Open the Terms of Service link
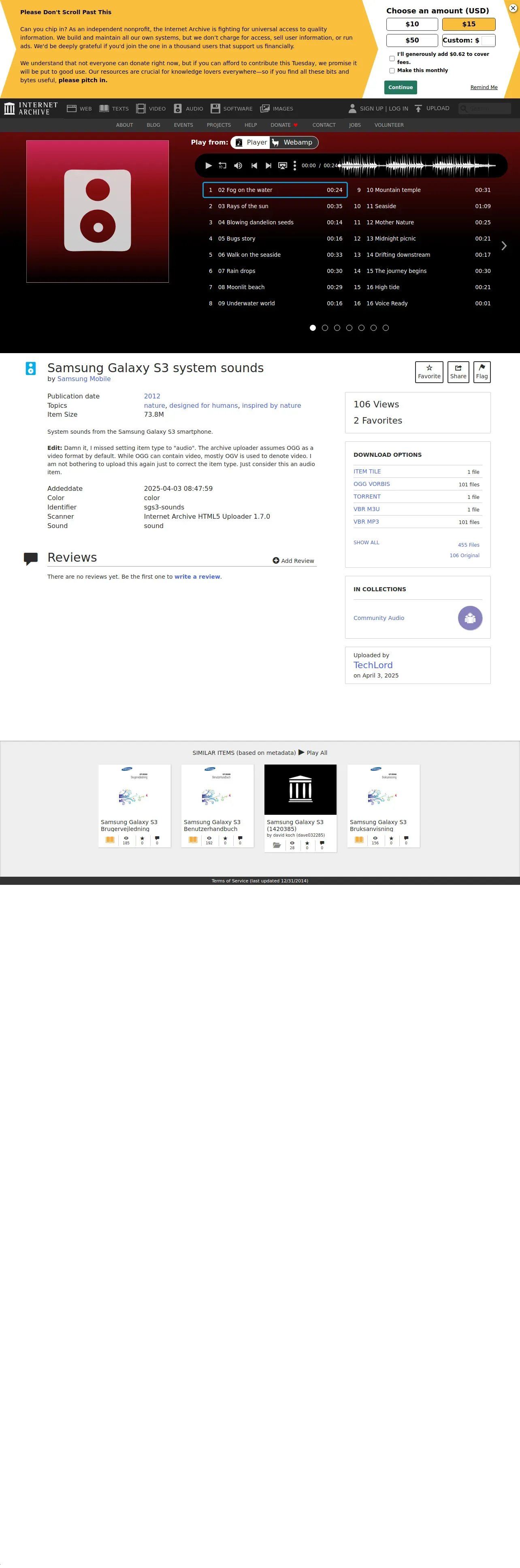This screenshot has width=520, height=1568. coord(260,881)
